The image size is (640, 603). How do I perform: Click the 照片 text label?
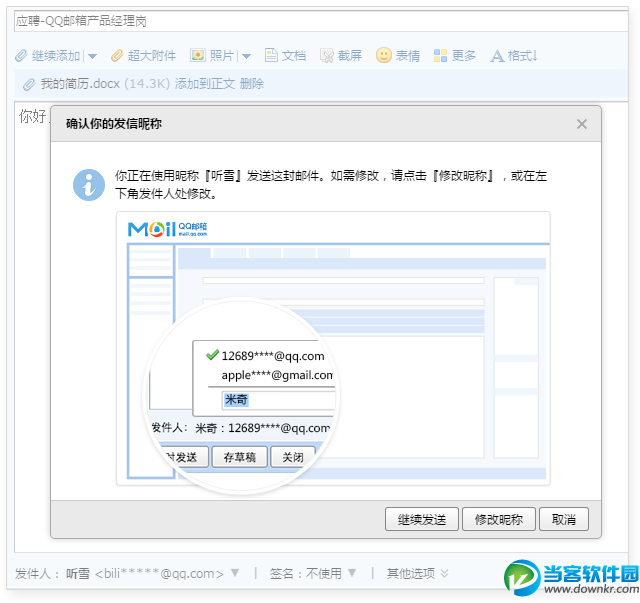click(x=222, y=56)
